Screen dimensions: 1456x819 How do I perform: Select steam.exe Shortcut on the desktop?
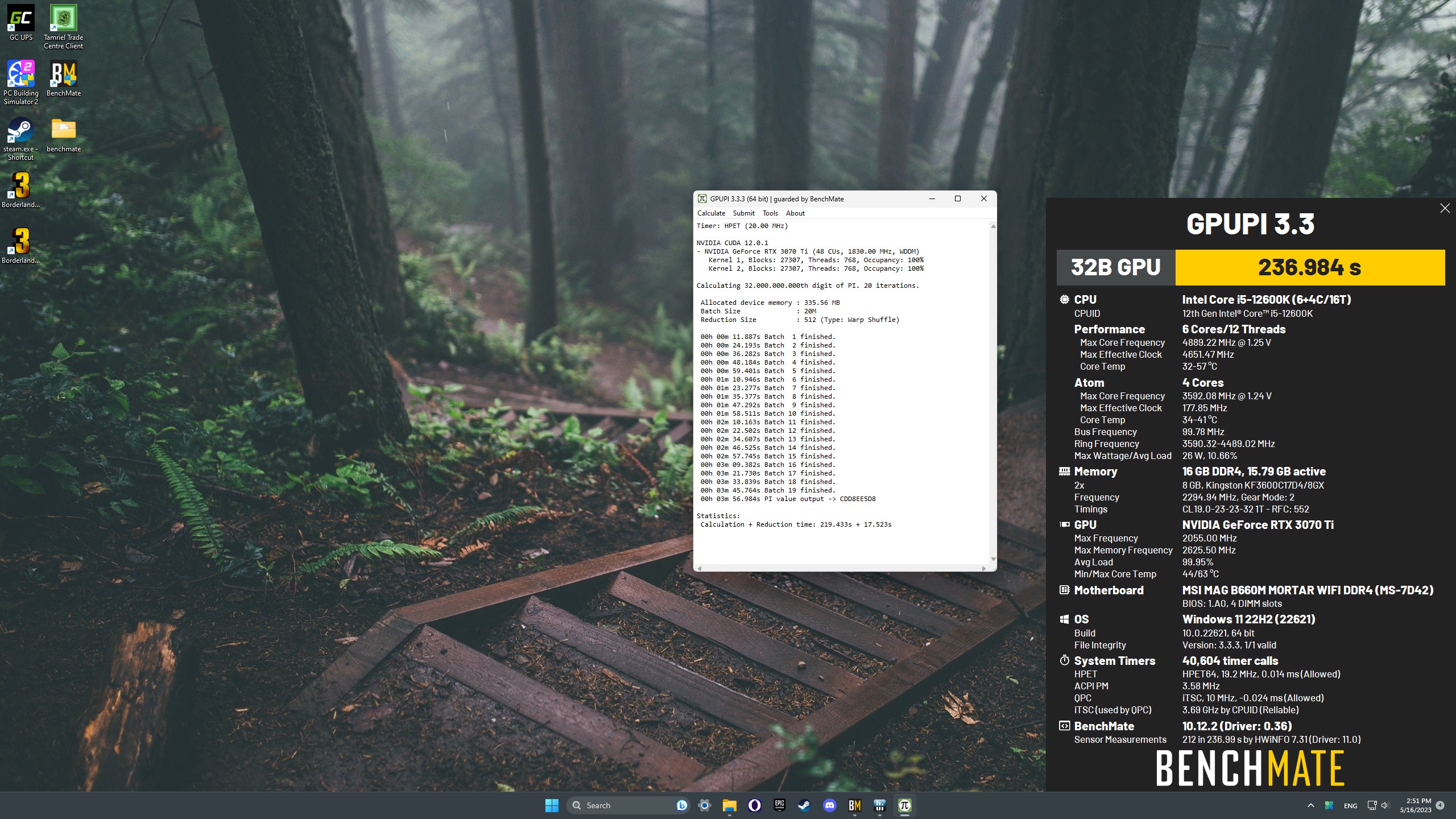pos(21,138)
